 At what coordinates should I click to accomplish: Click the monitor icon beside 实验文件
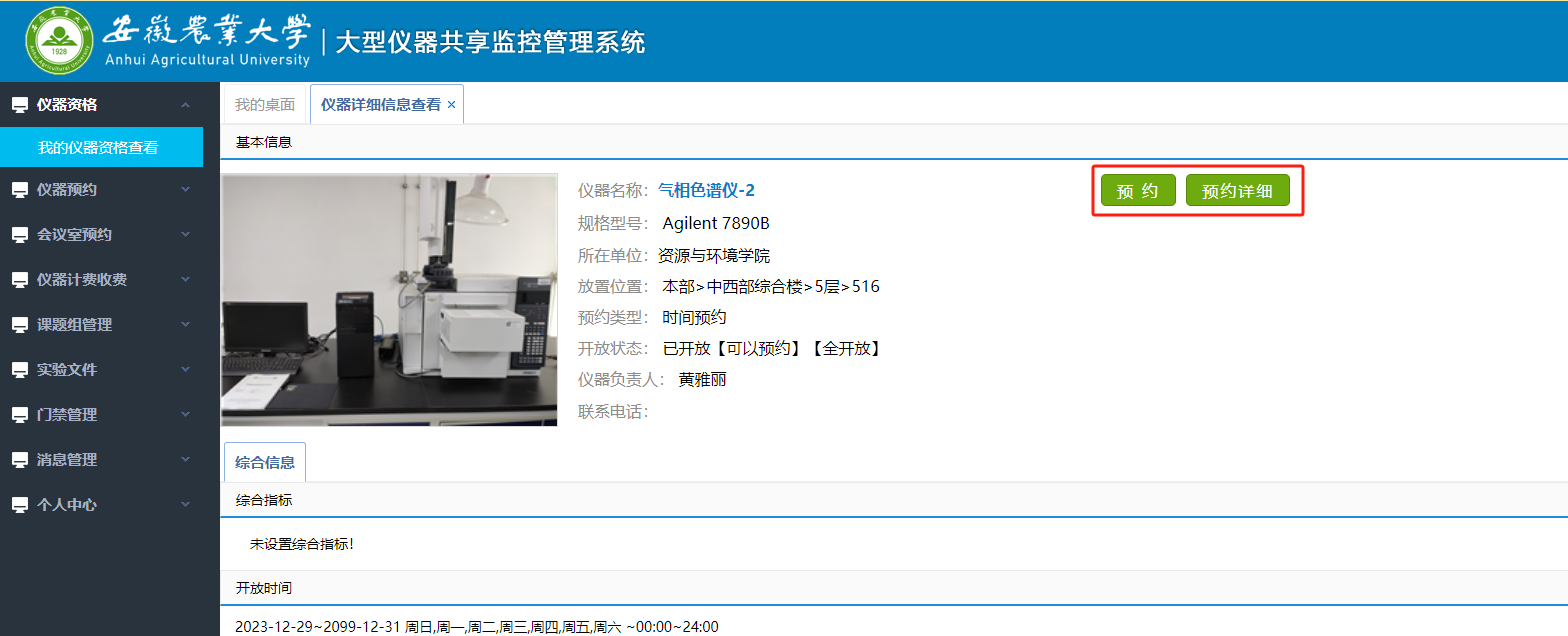pyautogui.click(x=19, y=370)
